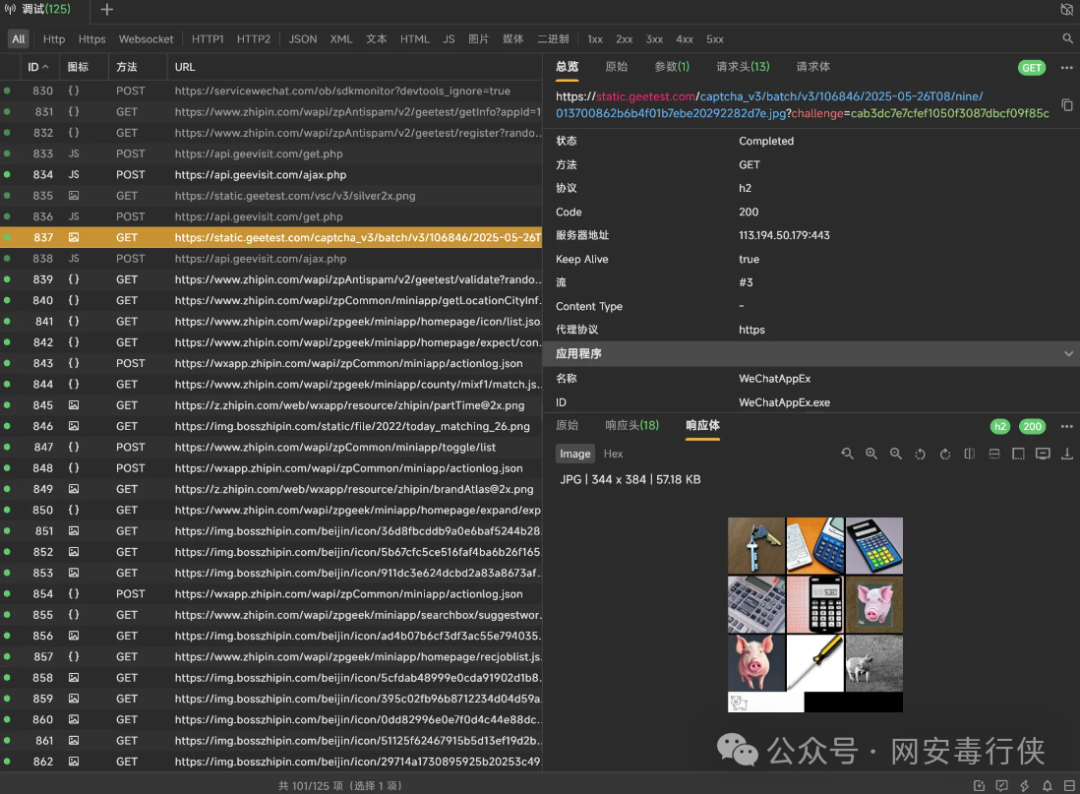Toggle the All filter
Screen dimensions: 1080x794
click(19, 39)
